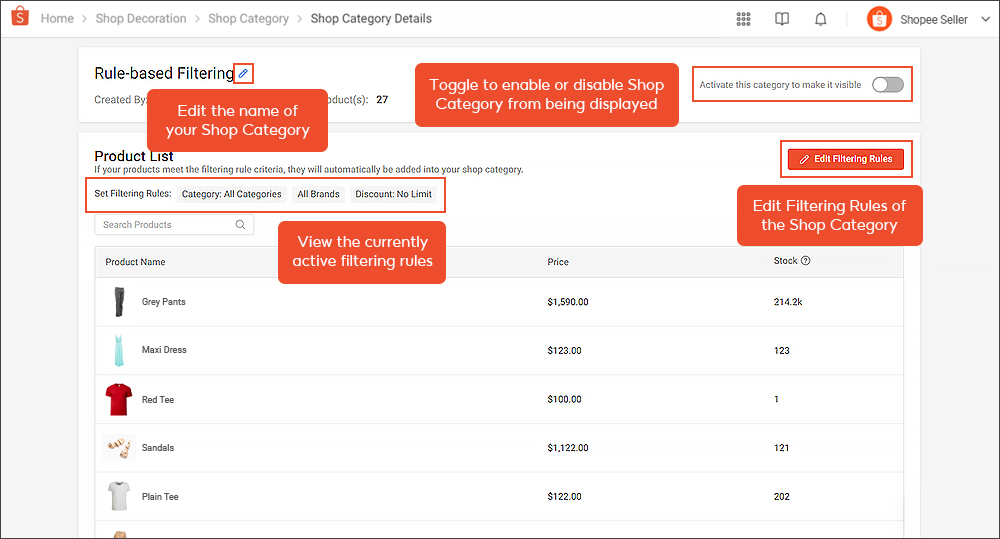Click the Rule-based Filtering title

click(164, 73)
